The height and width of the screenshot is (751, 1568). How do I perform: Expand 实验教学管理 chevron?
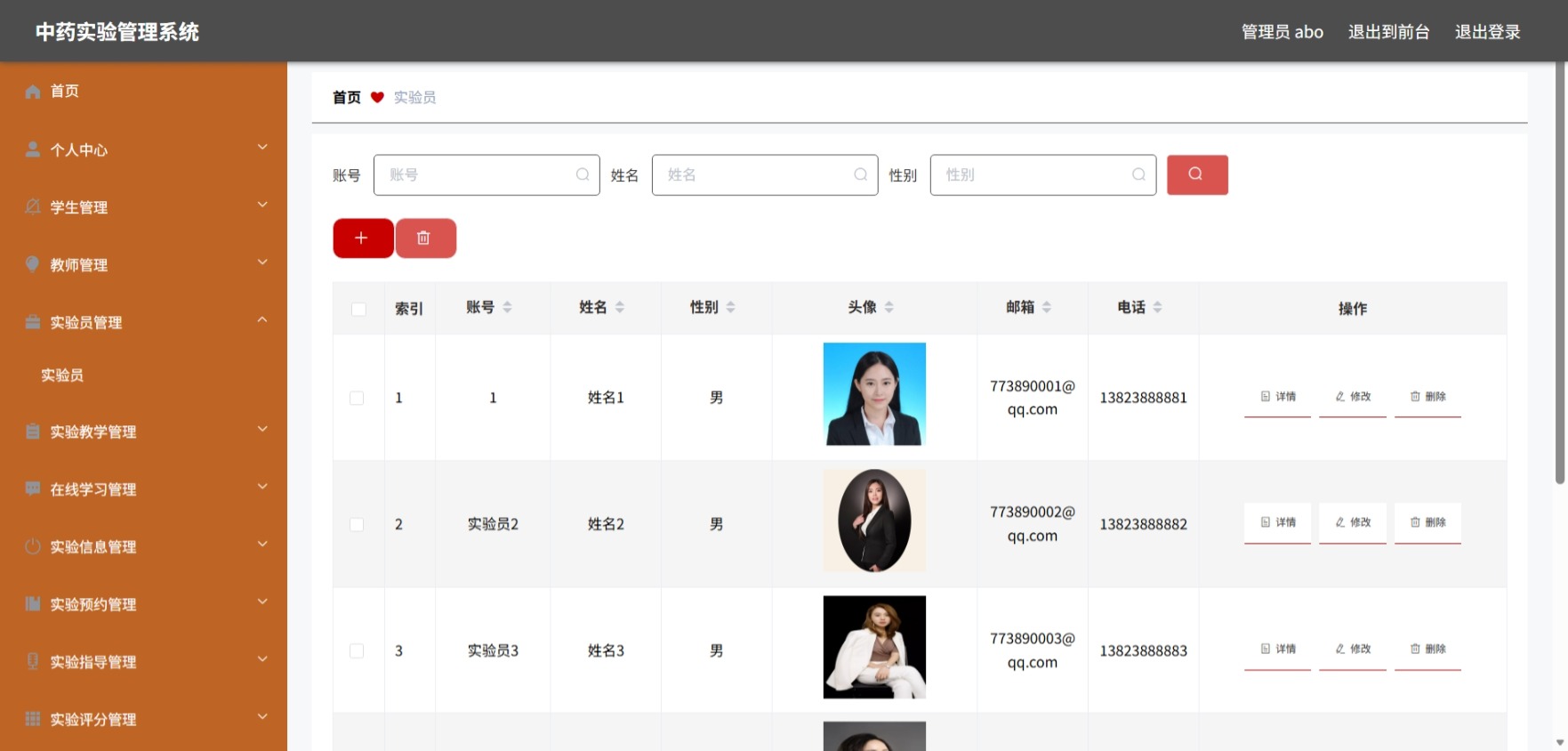point(262,429)
